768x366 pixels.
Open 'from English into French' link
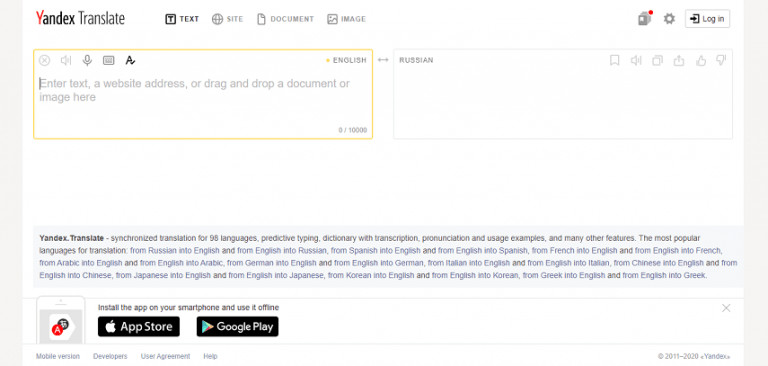pyautogui.click(x=678, y=250)
